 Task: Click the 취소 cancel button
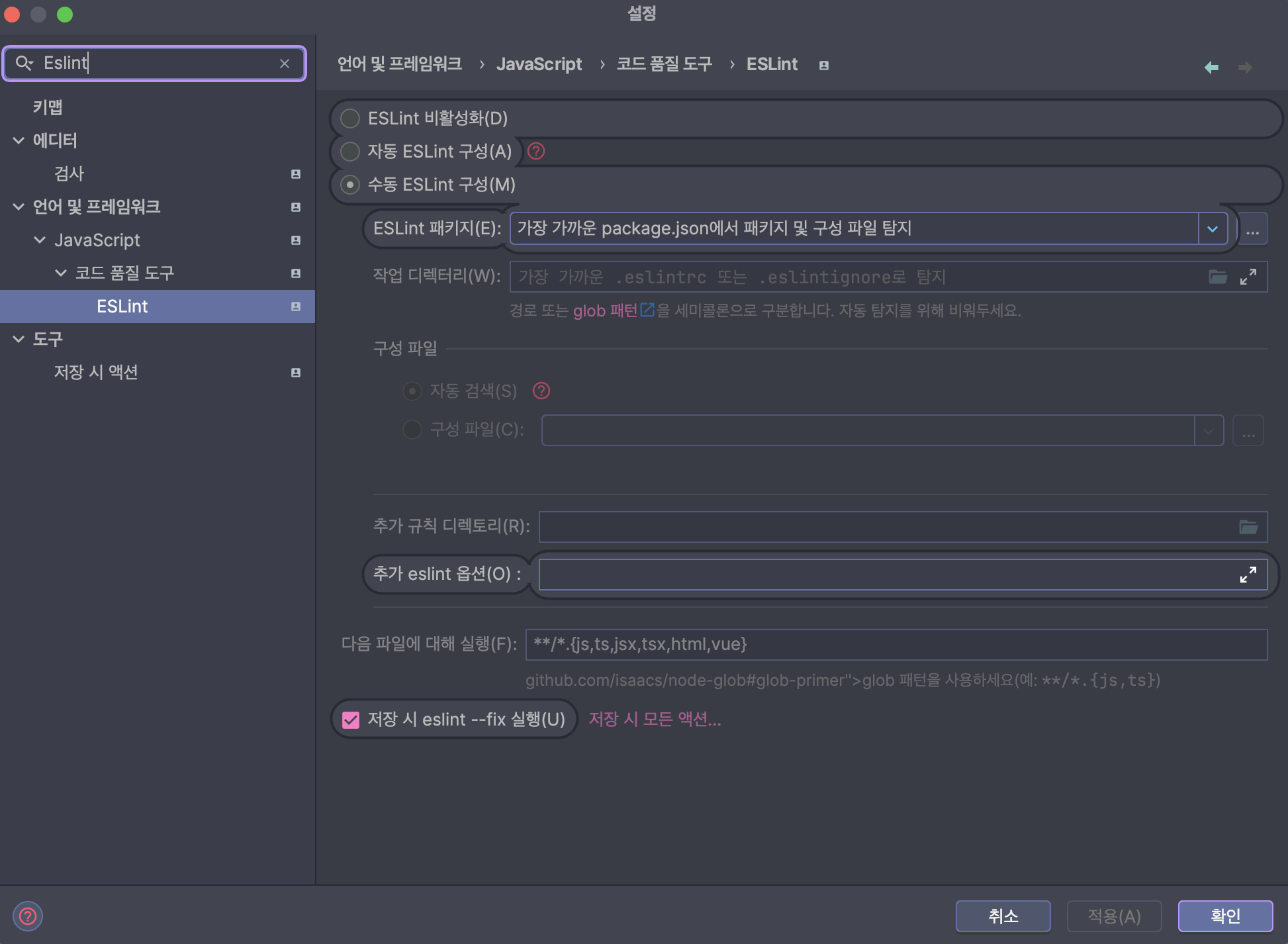tap(1003, 916)
